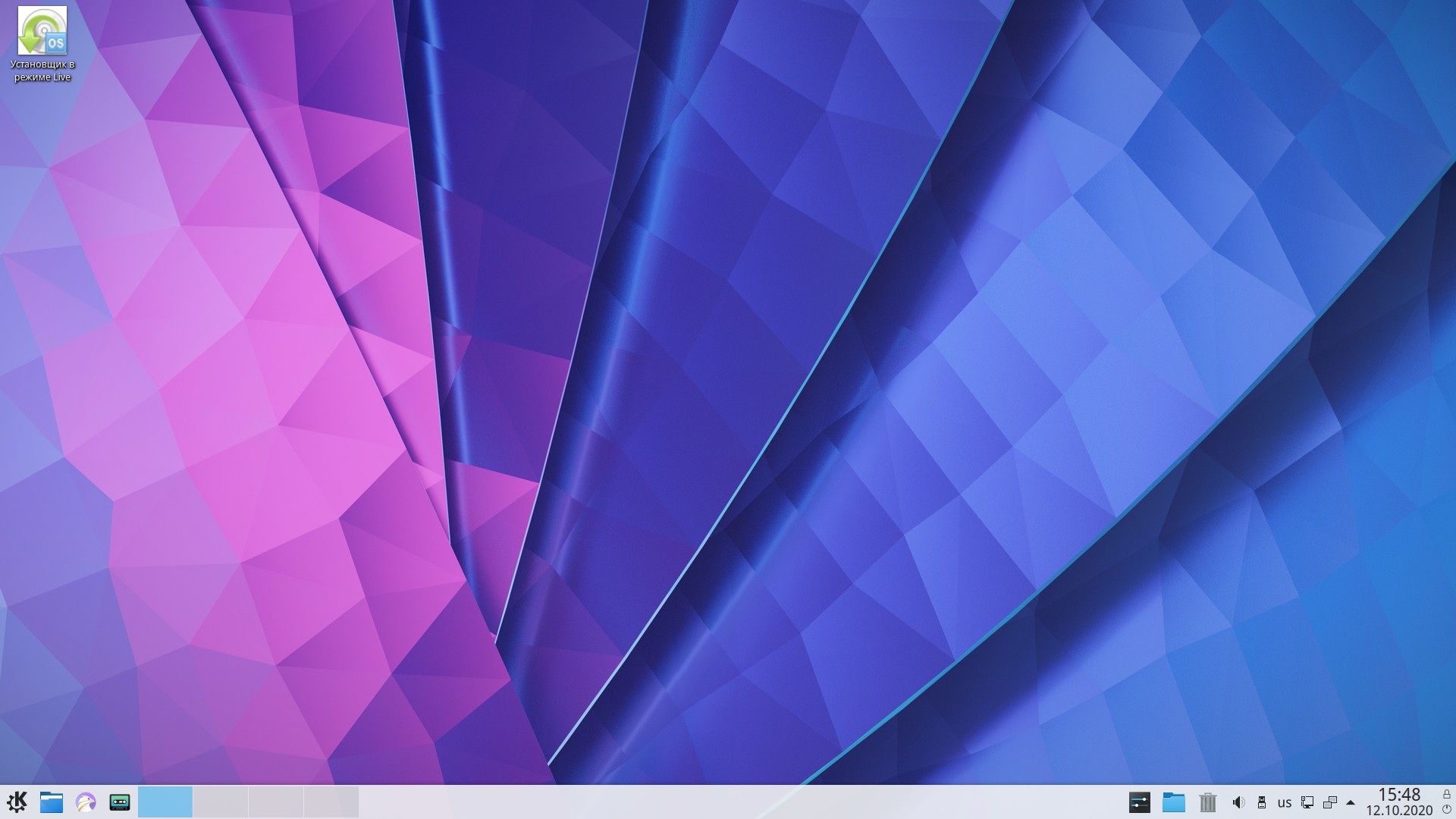Open System Settings from the panel
Viewport: 1456px width, 819px height.
1139,802
